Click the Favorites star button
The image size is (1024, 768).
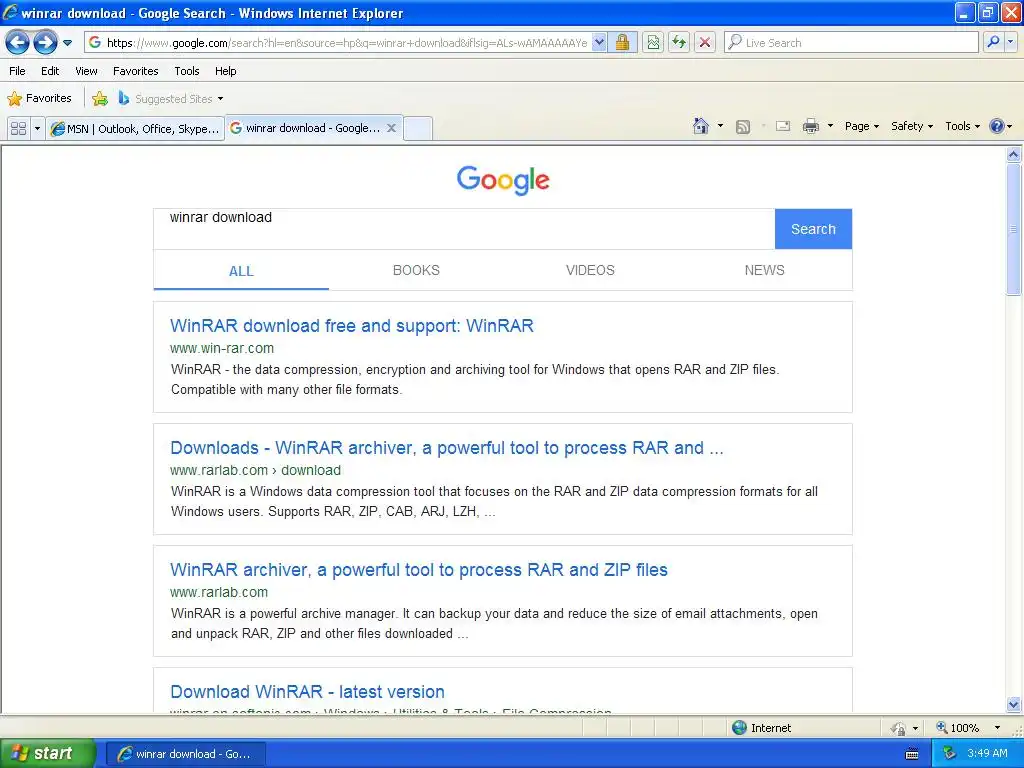point(39,99)
